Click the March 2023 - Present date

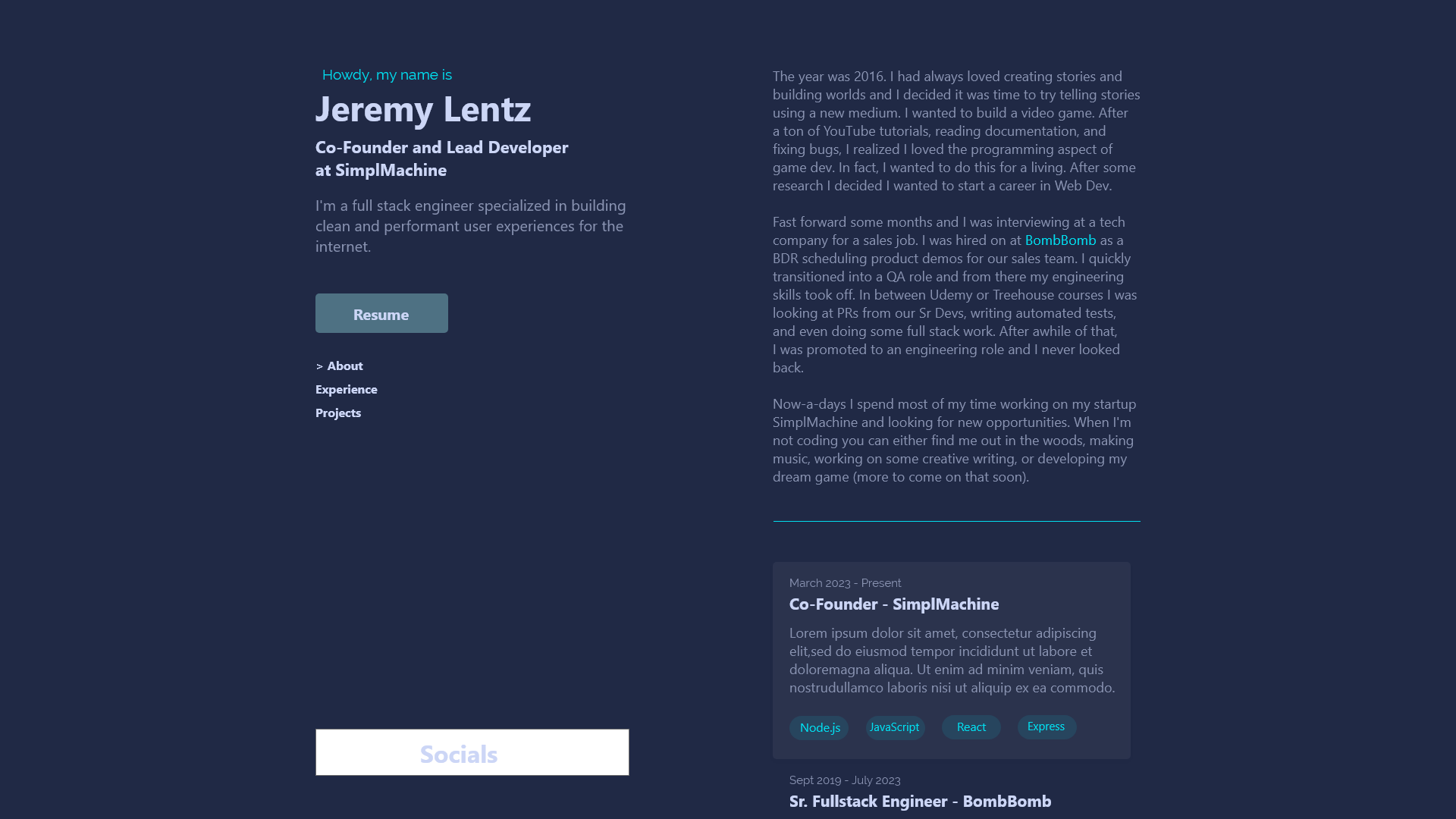click(845, 583)
